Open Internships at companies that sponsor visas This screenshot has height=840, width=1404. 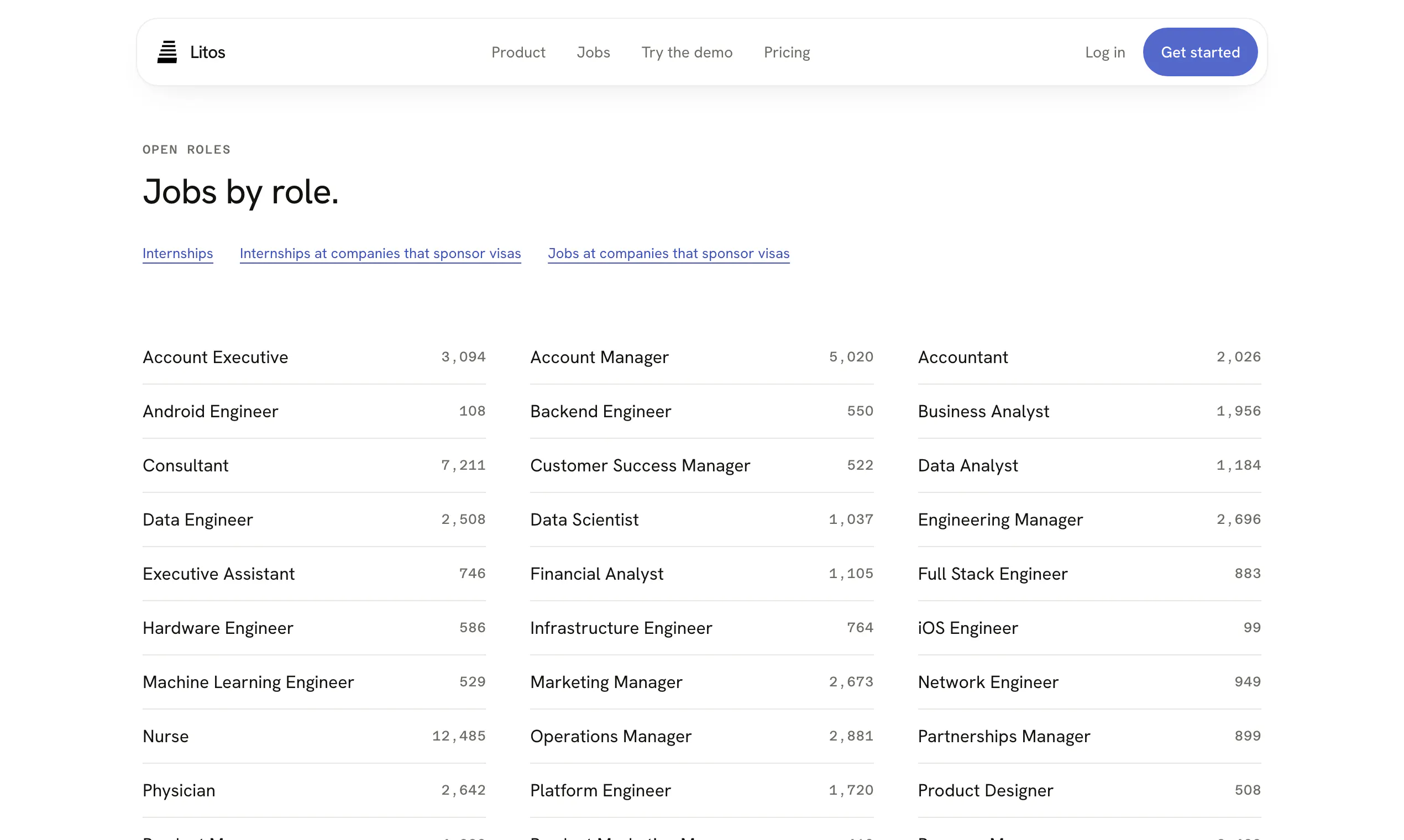coord(380,253)
